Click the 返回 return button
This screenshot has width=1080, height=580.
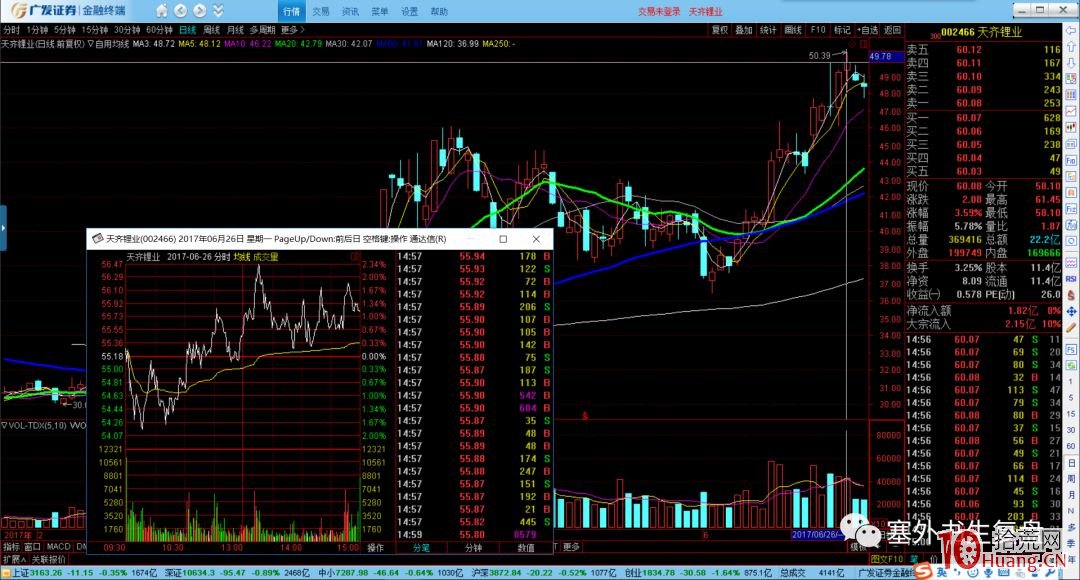click(x=893, y=30)
